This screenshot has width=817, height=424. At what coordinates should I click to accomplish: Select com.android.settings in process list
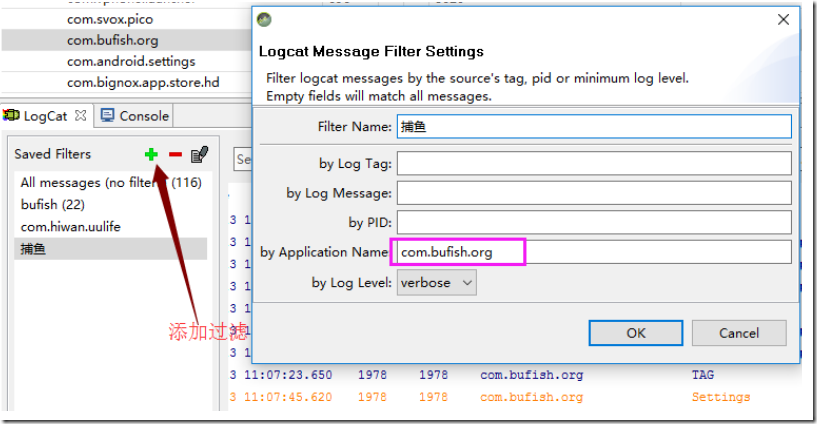click(131, 61)
